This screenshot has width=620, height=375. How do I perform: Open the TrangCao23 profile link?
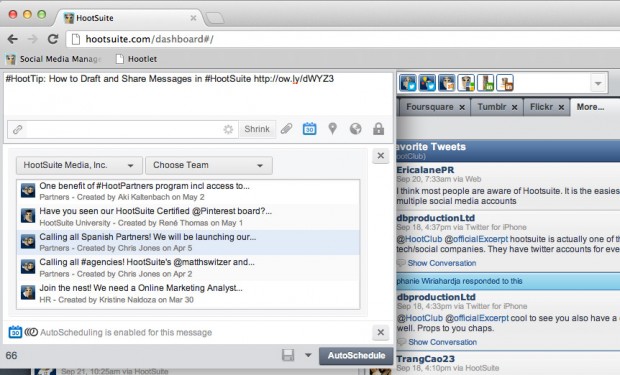(x=425, y=359)
